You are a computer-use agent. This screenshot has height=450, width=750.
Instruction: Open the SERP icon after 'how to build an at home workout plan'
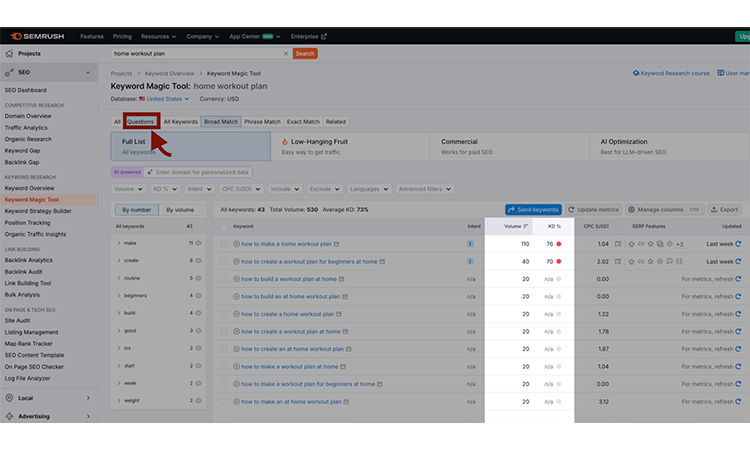pos(345,296)
